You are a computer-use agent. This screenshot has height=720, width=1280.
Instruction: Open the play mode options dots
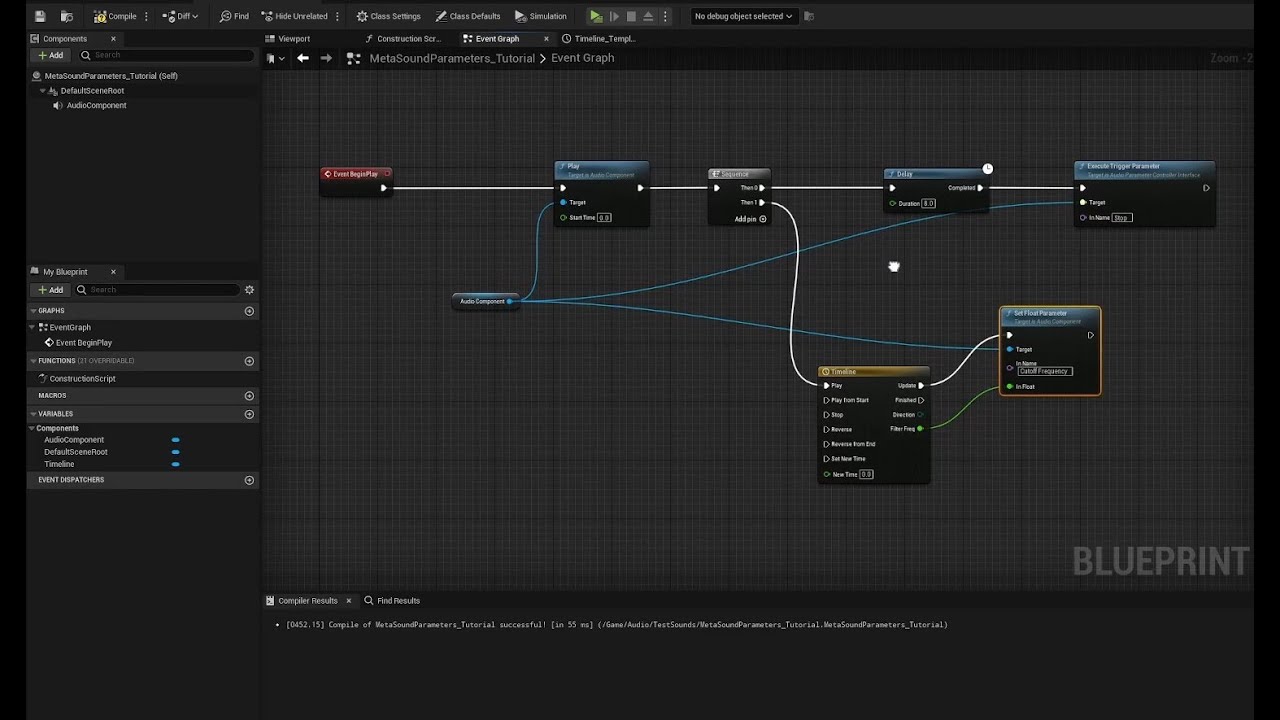point(665,16)
